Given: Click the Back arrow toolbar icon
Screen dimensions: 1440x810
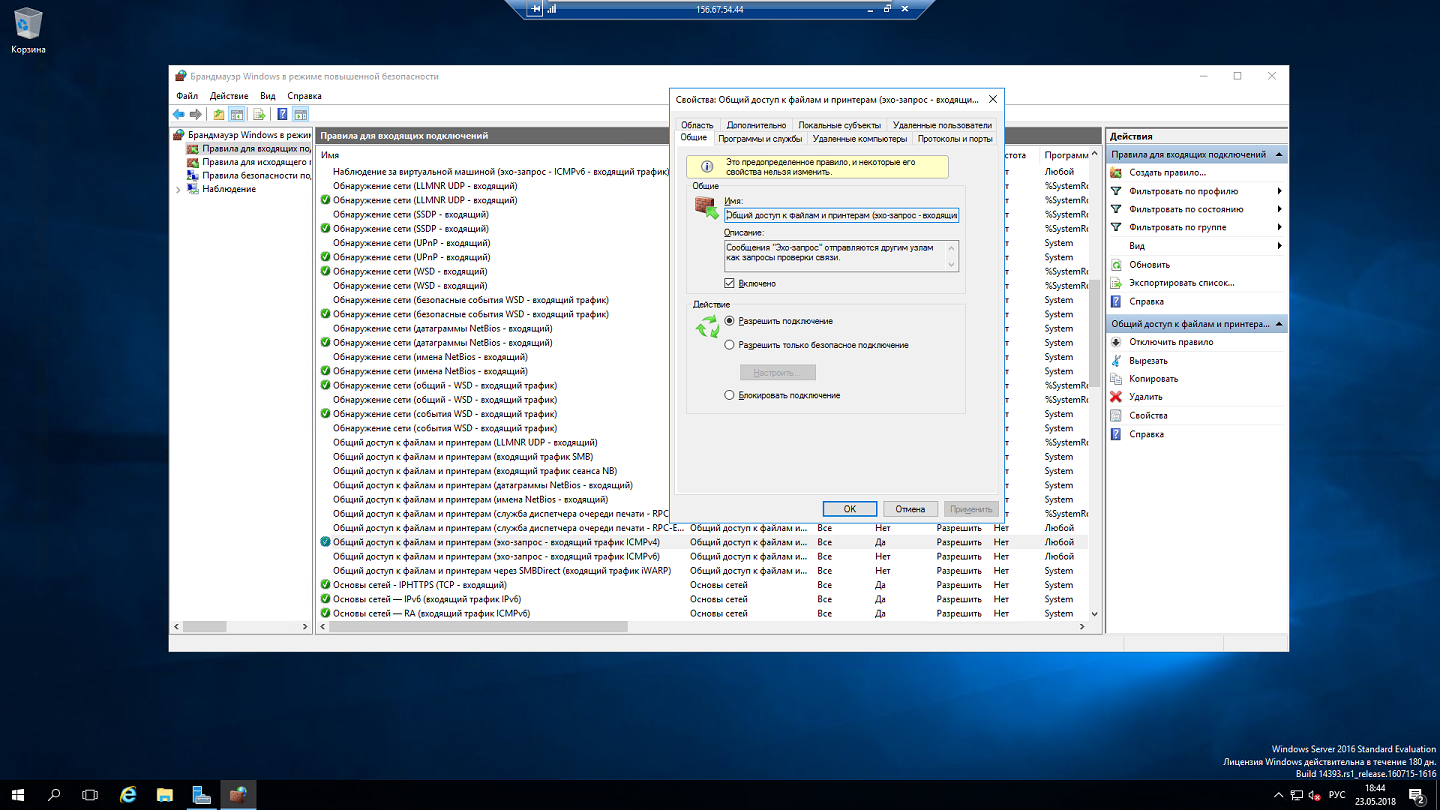Looking at the screenshot, I should tap(179, 115).
